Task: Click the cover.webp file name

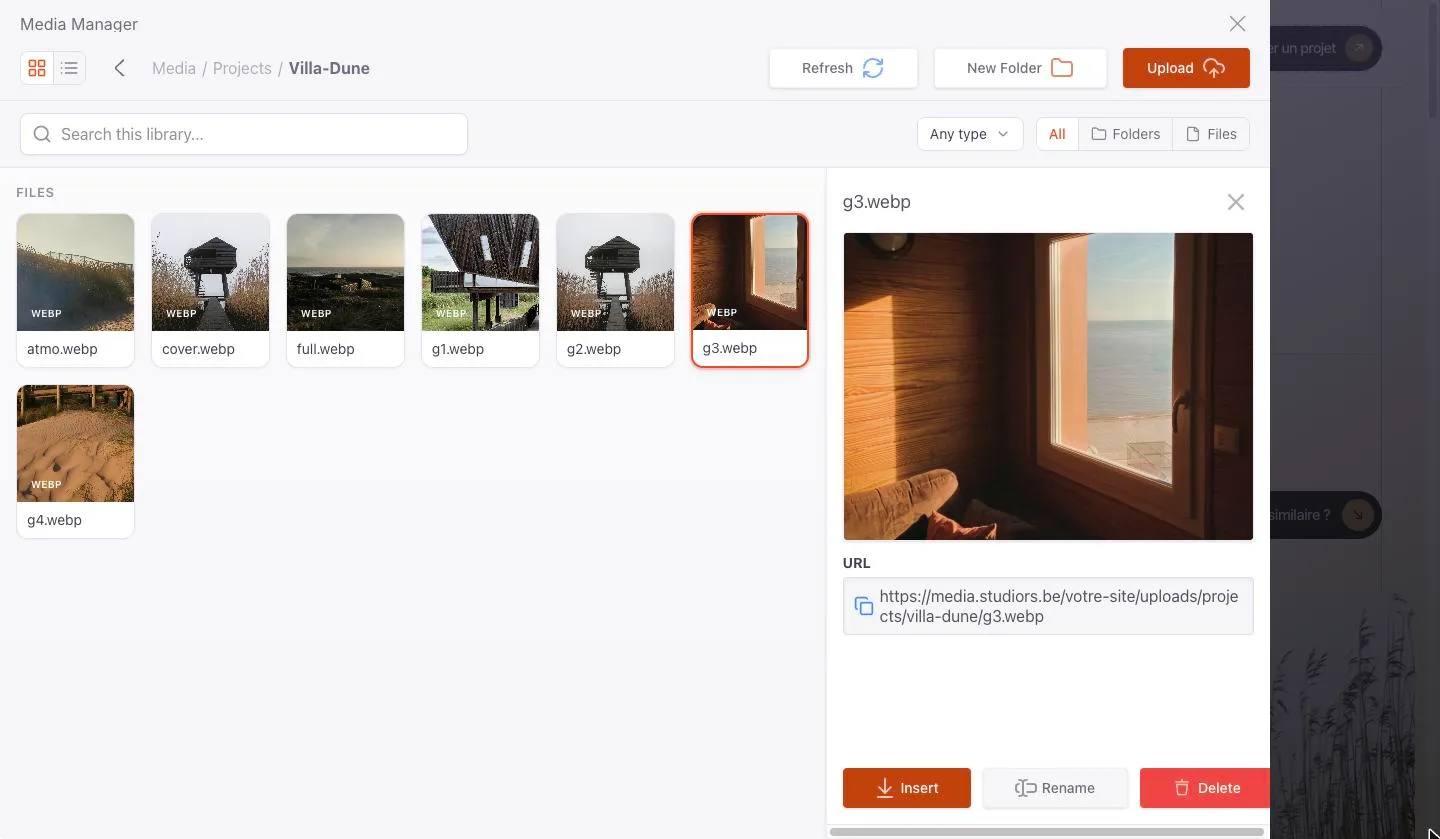Action: point(198,349)
